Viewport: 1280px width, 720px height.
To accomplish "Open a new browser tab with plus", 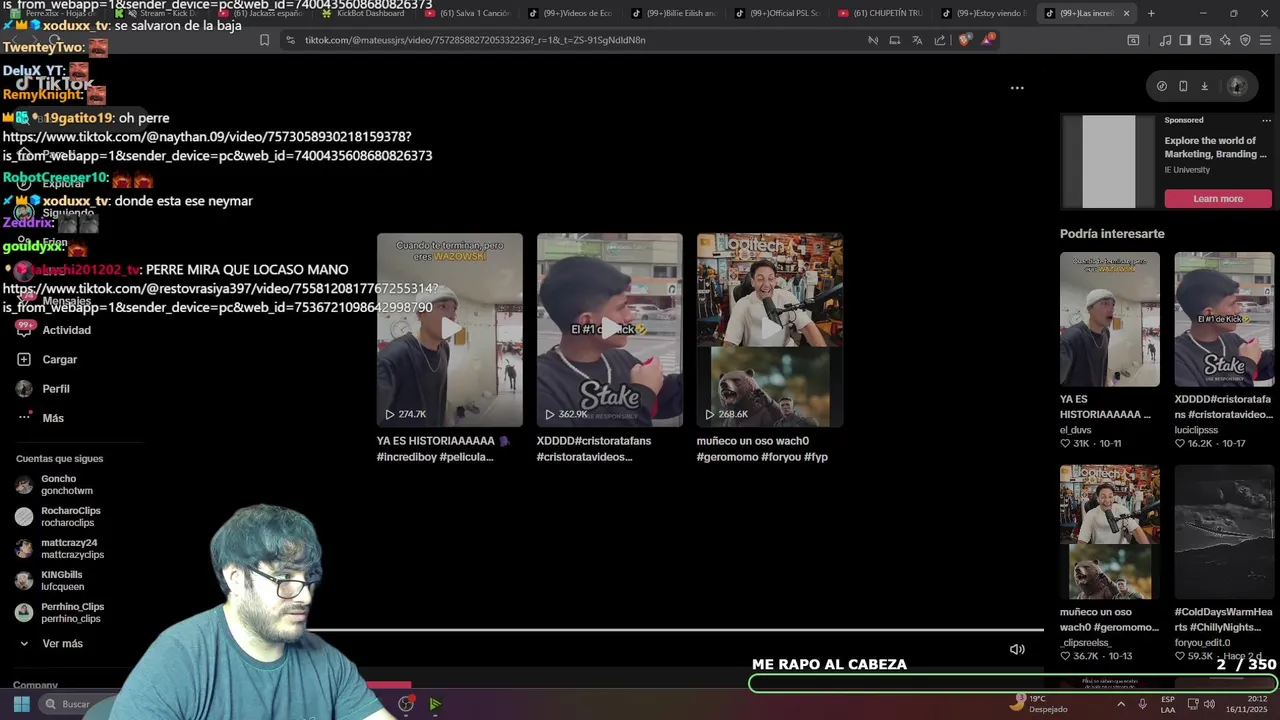I will pos(1151,13).
